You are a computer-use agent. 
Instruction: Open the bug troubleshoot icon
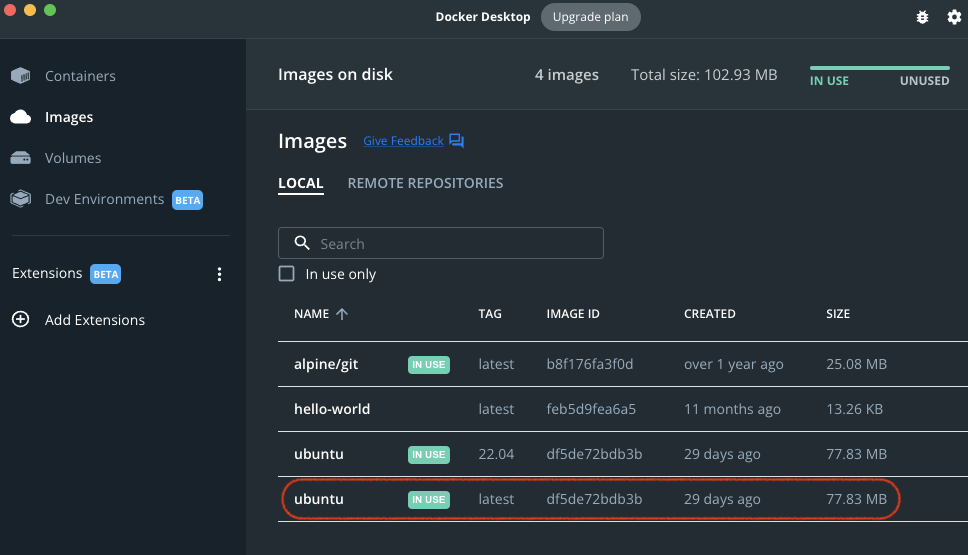[x=922, y=17]
